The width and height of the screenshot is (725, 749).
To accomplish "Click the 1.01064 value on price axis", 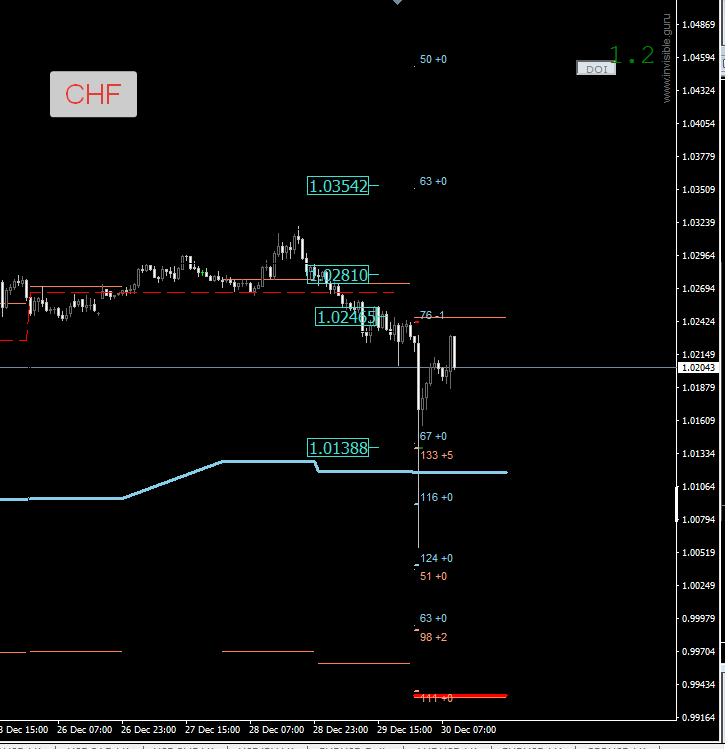I will 699,487.
